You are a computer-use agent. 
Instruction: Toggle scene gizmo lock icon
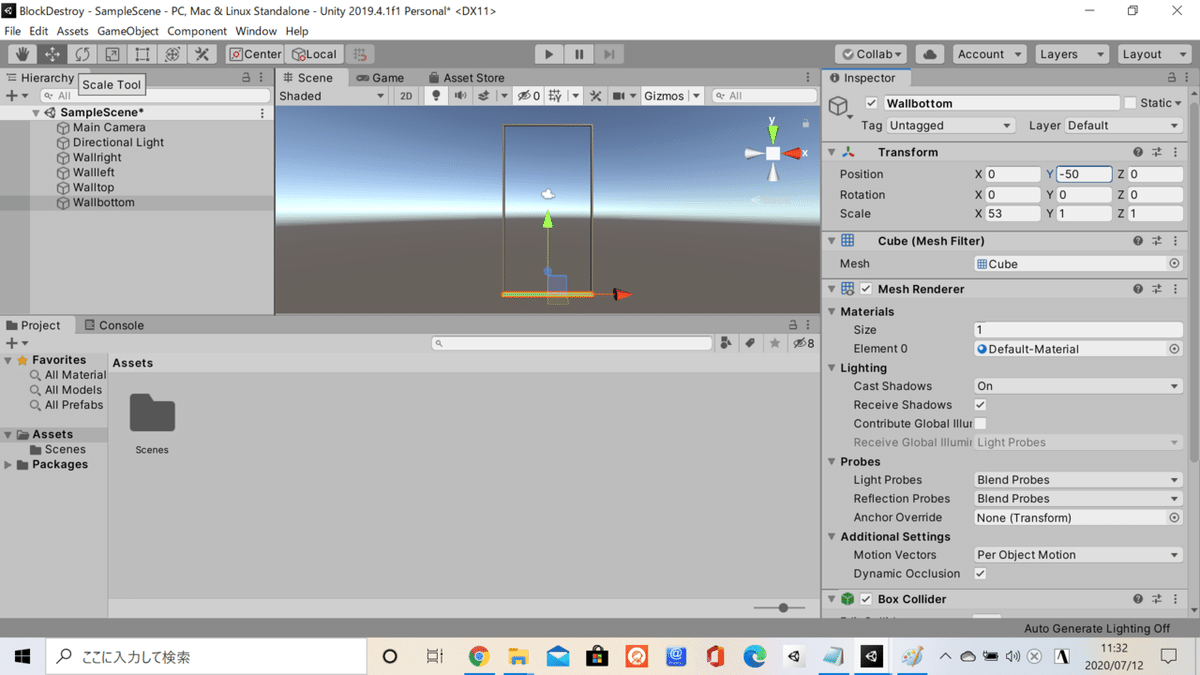806,123
